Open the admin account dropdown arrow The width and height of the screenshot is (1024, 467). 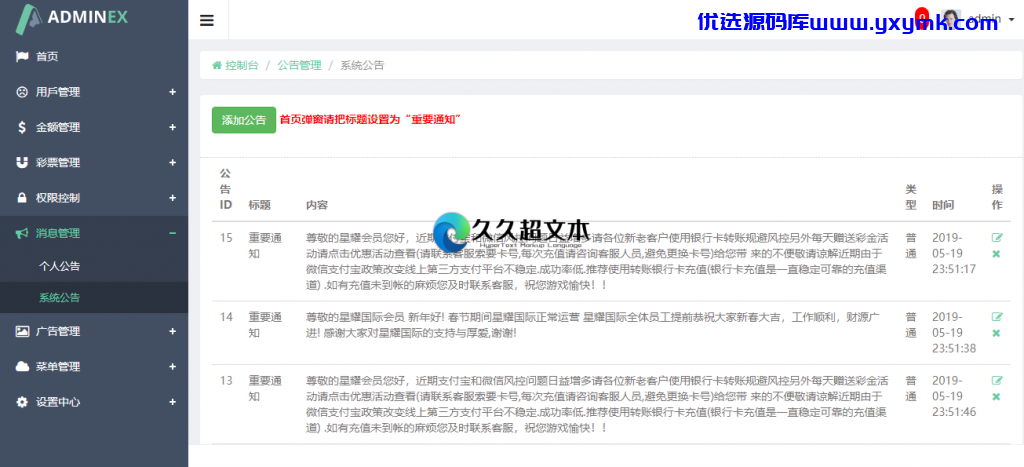[1012, 20]
